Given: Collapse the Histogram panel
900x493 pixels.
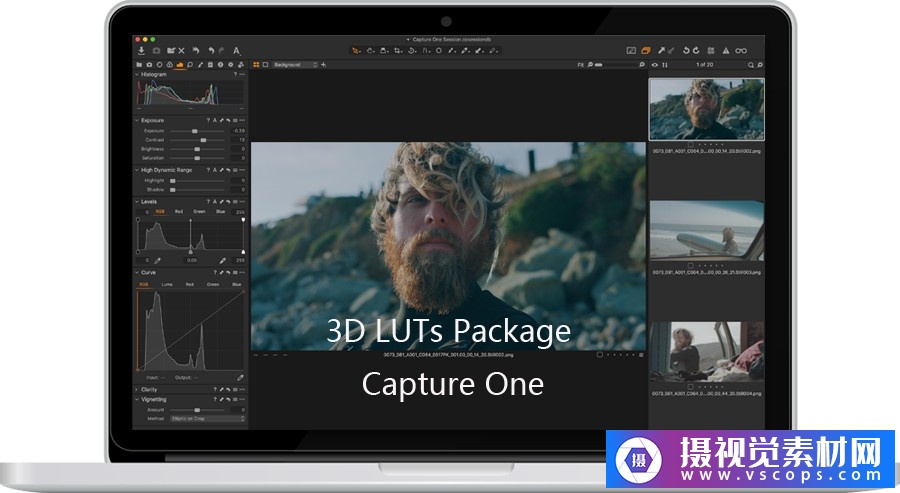Looking at the screenshot, I should tap(137, 75).
